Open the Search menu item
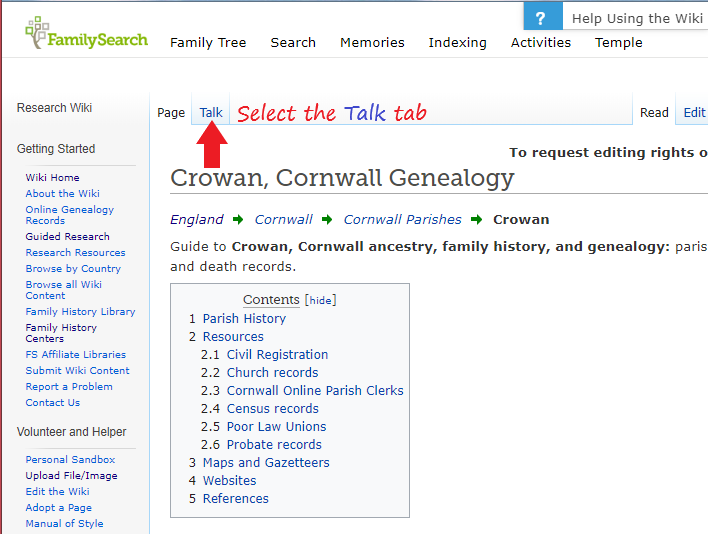 [293, 42]
